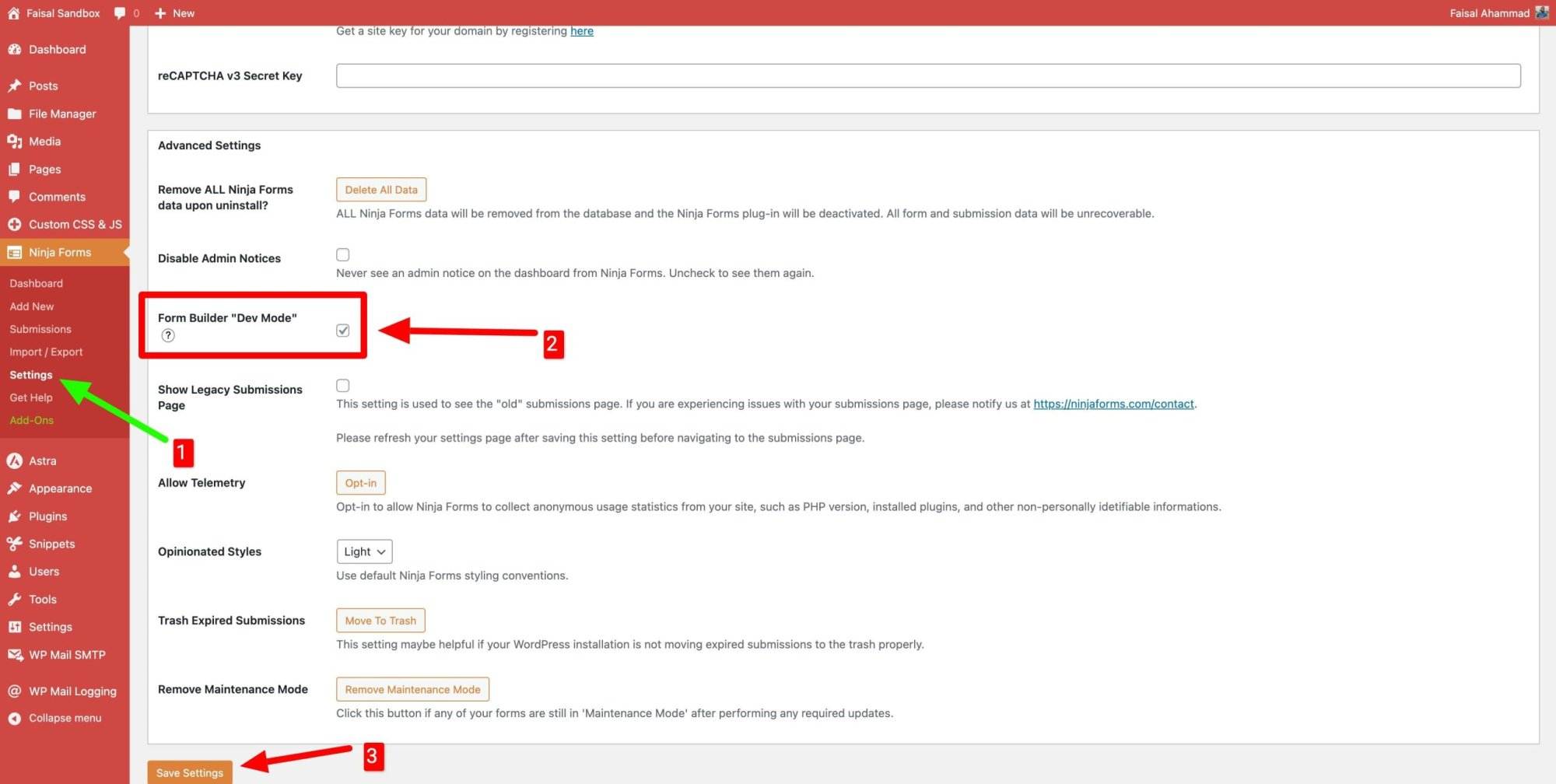Click the WordPress Settings sliders icon
This screenshot has height=784, width=1556.
[14, 627]
